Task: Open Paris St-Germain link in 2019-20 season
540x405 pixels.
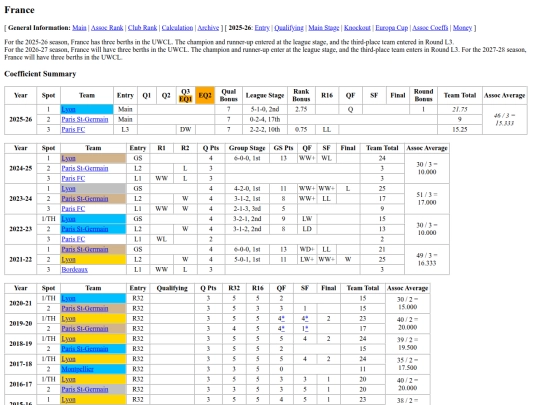Action: 85,329
